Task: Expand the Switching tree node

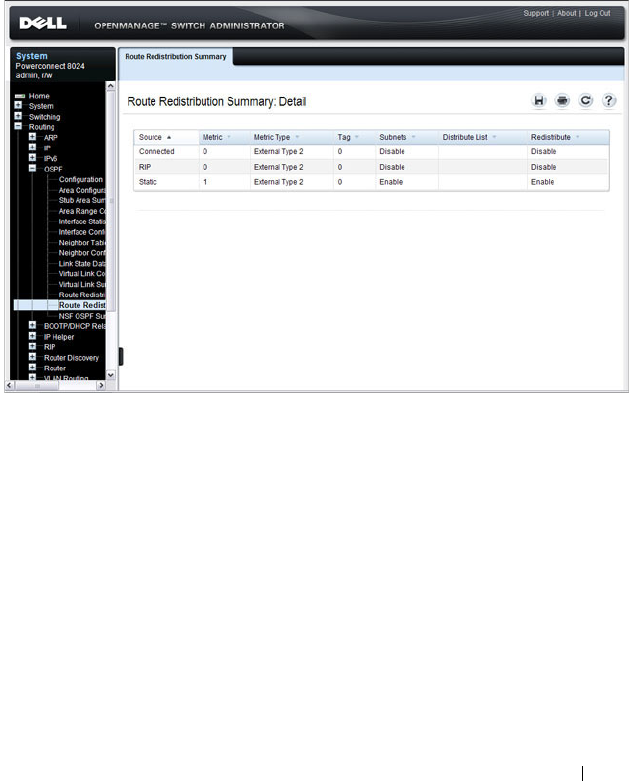Action: click(x=18, y=116)
